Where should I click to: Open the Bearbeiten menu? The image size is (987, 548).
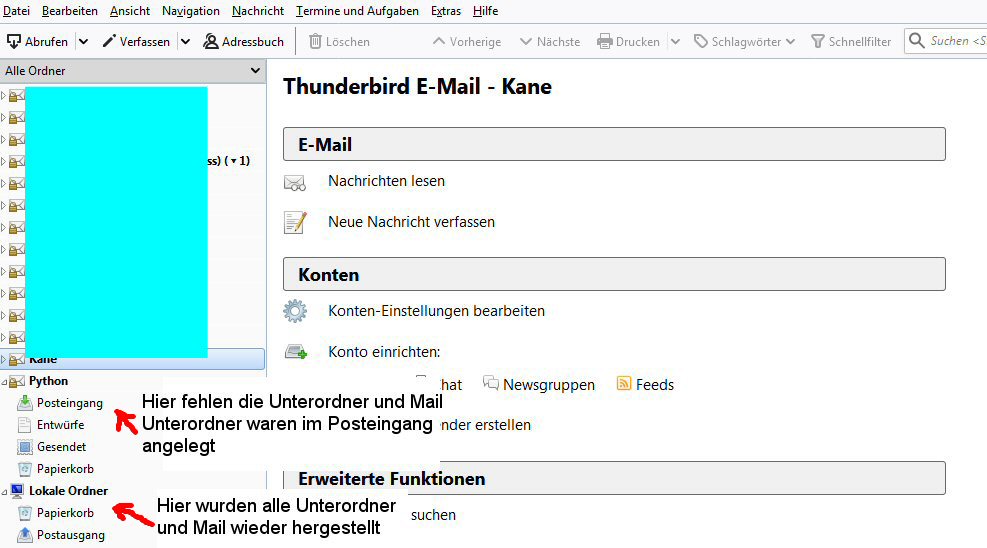click(x=69, y=11)
